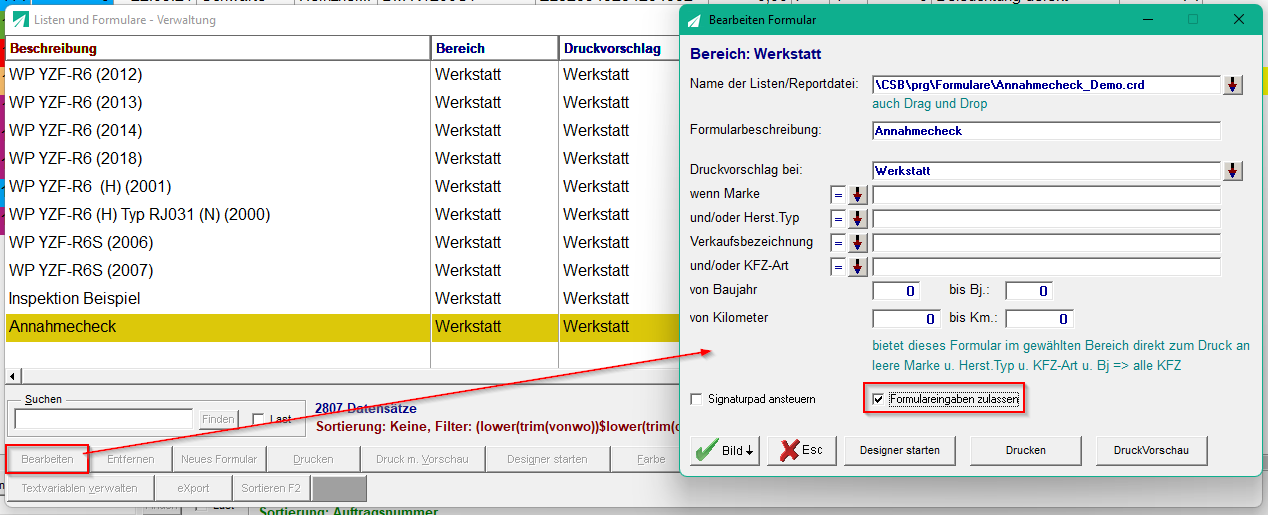Click the Listen und Formulare window icon

click(x=20, y=20)
